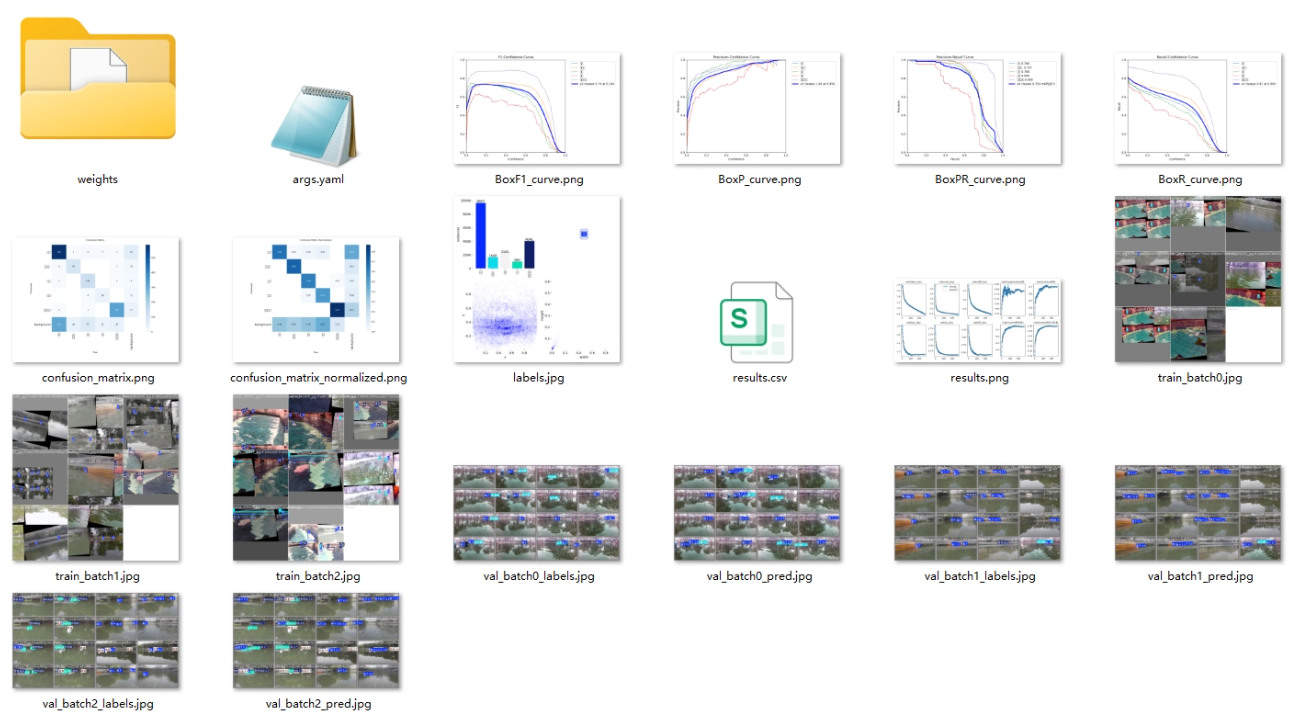The height and width of the screenshot is (723, 1307).
Task: Select the val_batch0_pred.jpg thumbnail
Action: 758,512
